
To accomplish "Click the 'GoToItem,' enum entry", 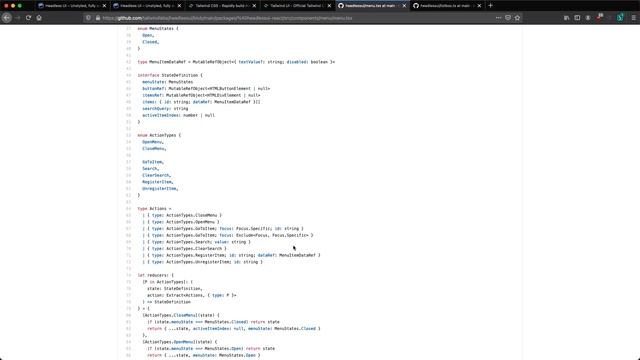I will click(153, 162).
